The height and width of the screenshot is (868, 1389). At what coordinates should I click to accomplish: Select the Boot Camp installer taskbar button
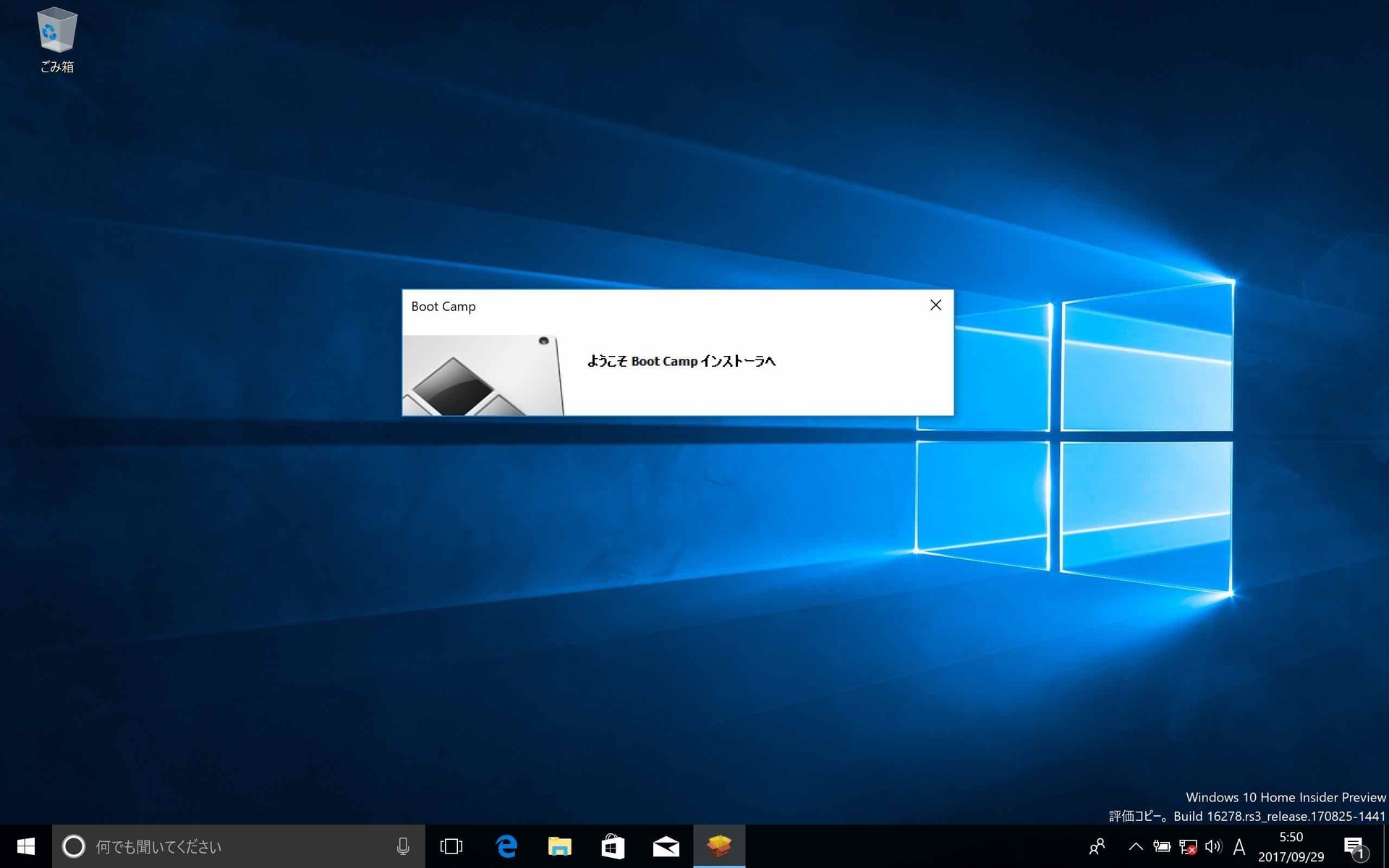tap(719, 846)
